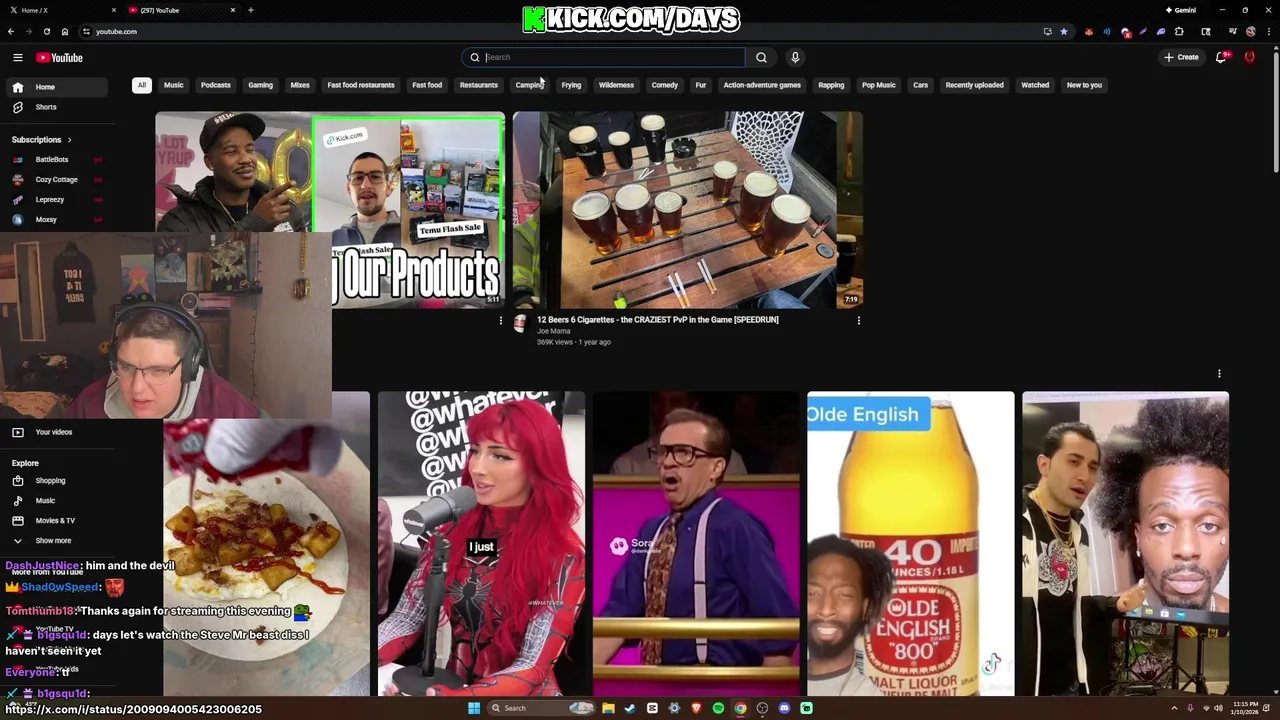Image resolution: width=1280 pixels, height=720 pixels.
Task: Open a new browser tab
Action: click(250, 10)
